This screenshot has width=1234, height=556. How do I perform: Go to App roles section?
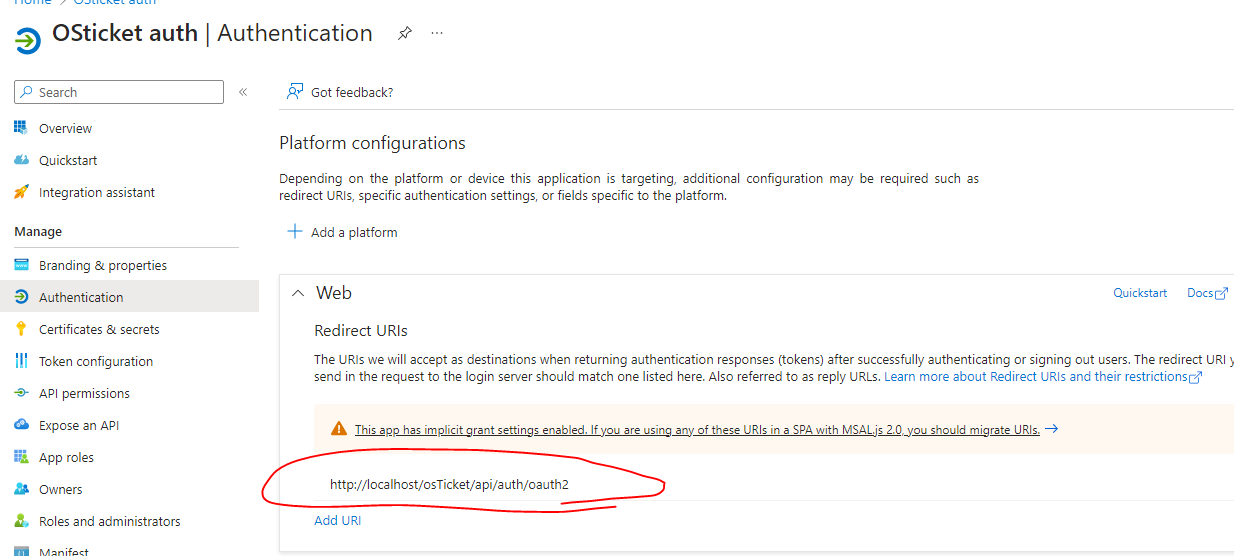66,457
